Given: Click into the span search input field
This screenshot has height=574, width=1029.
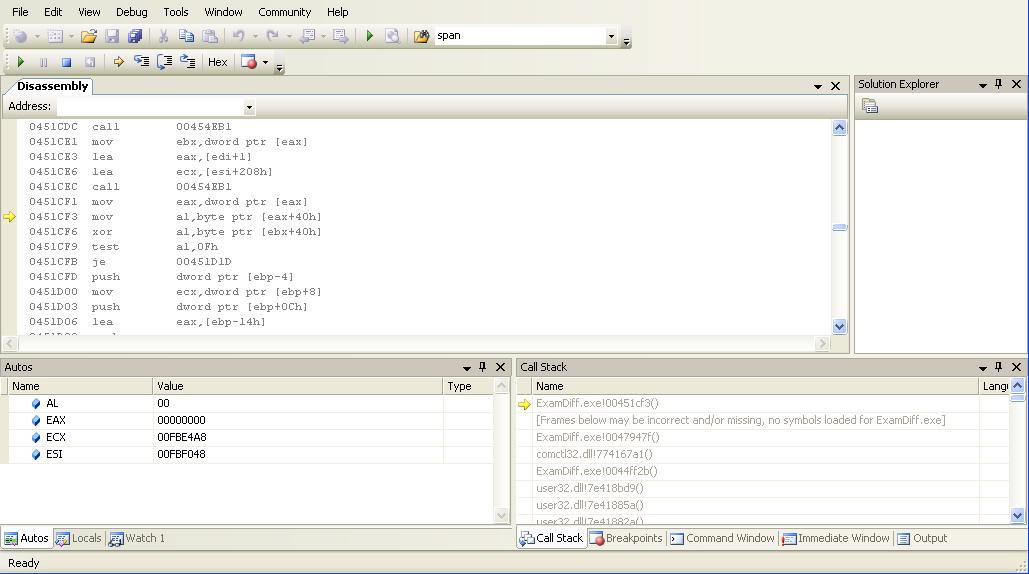Looking at the screenshot, I should (520, 36).
